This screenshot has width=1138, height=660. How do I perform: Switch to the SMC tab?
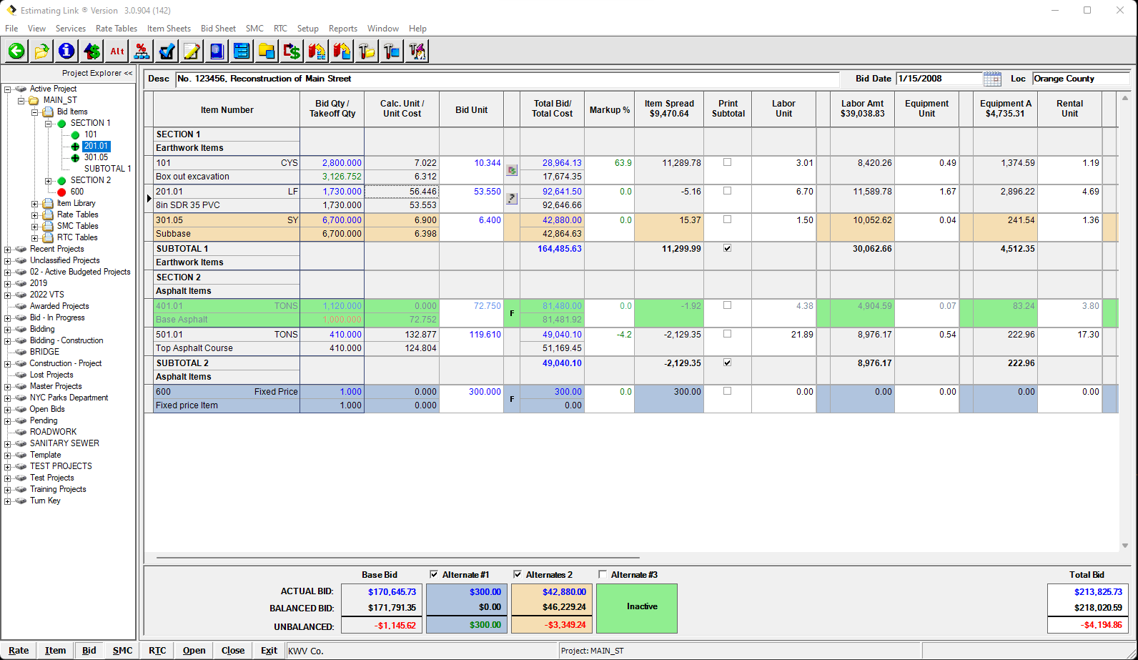(122, 649)
